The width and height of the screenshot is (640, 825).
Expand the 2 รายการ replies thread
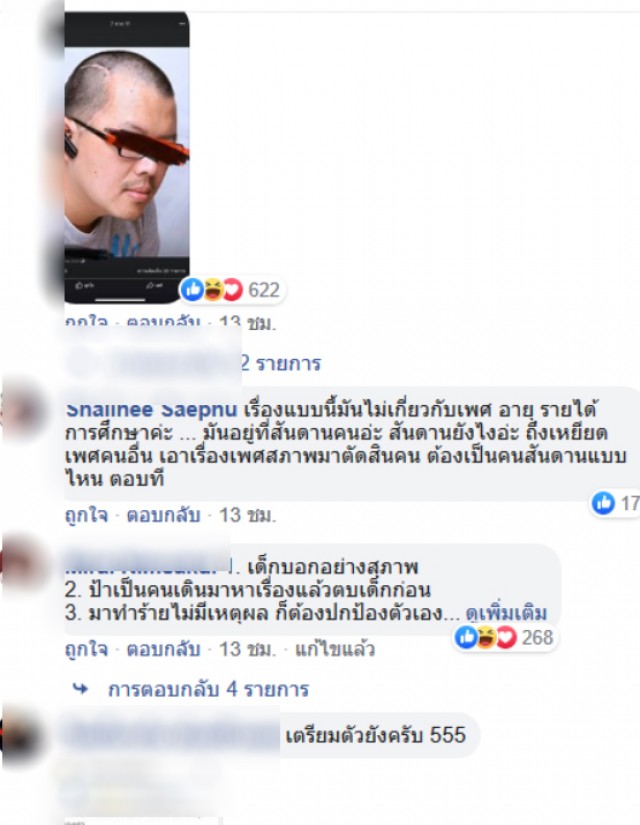280,363
